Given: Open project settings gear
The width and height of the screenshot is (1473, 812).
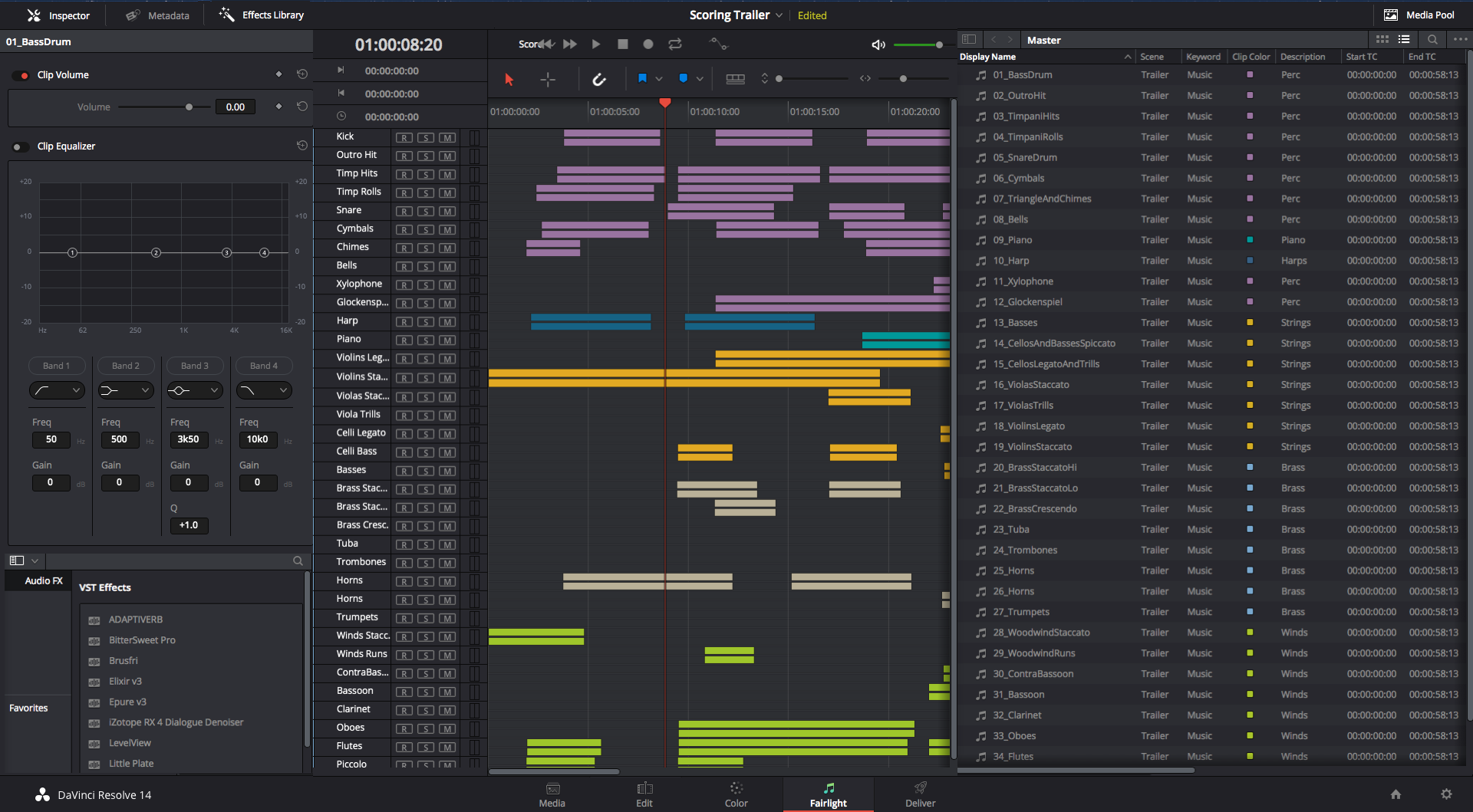Looking at the screenshot, I should [x=1446, y=794].
